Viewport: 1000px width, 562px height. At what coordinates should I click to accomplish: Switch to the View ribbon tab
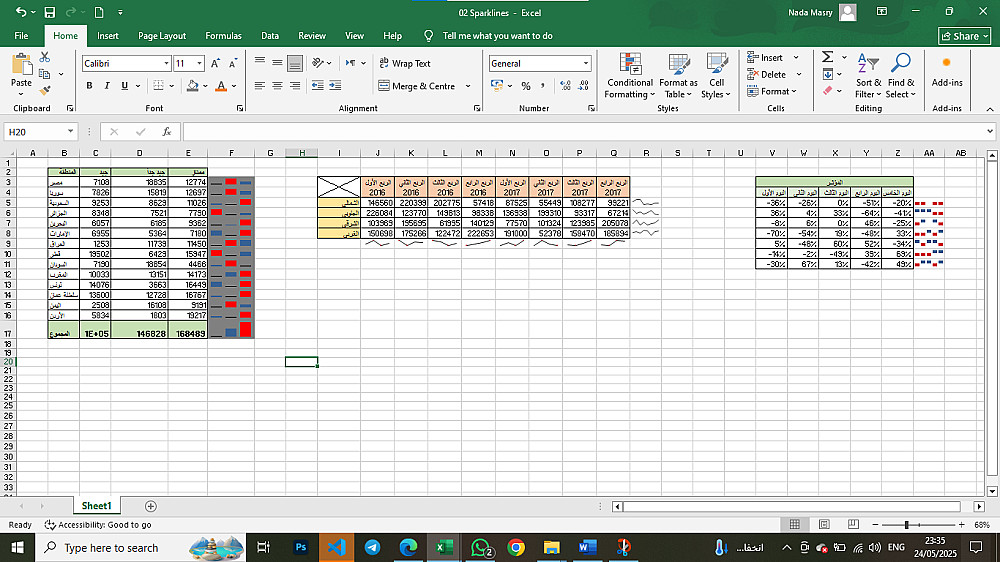click(x=354, y=36)
